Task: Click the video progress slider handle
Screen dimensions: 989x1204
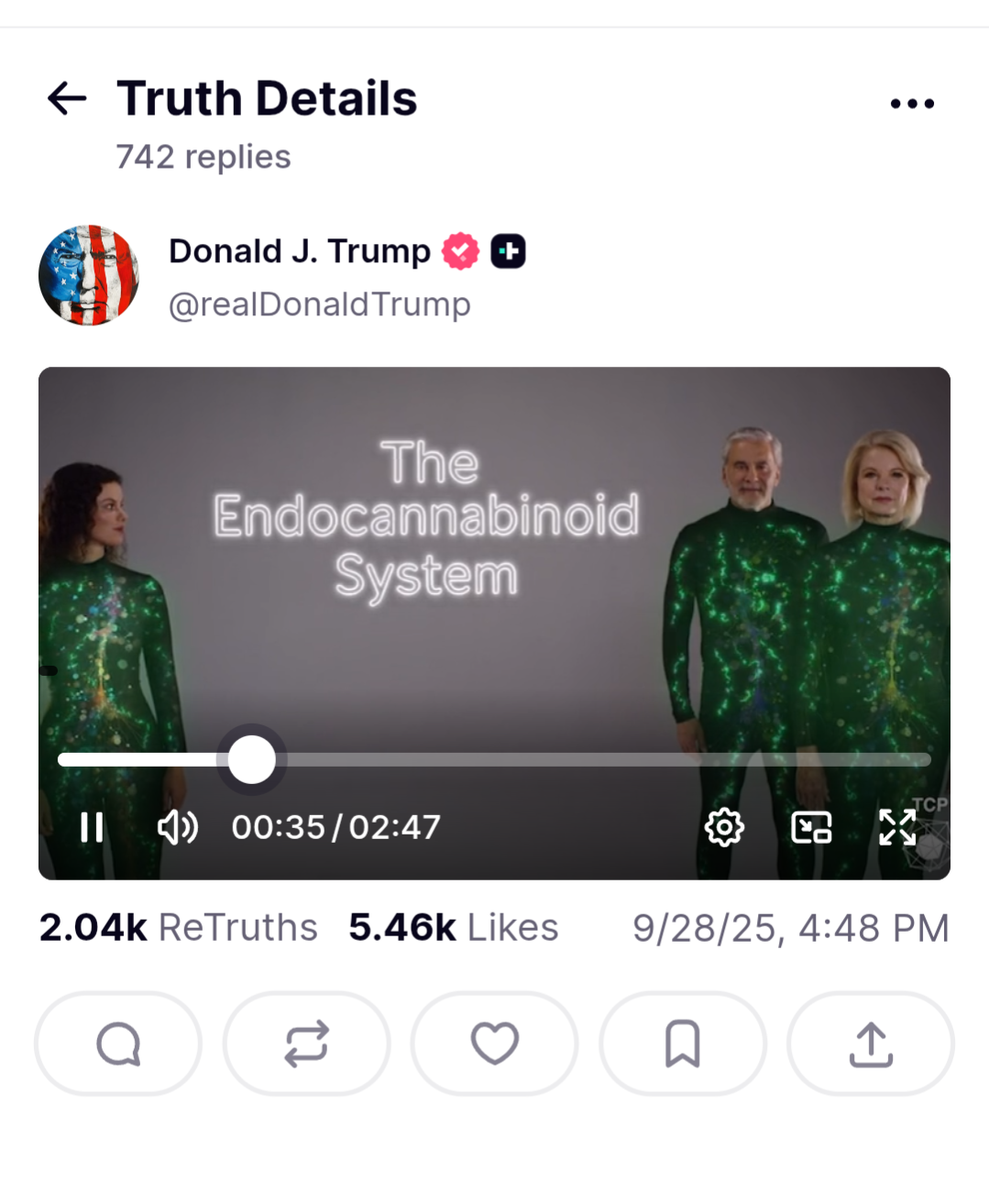Action: [251, 759]
